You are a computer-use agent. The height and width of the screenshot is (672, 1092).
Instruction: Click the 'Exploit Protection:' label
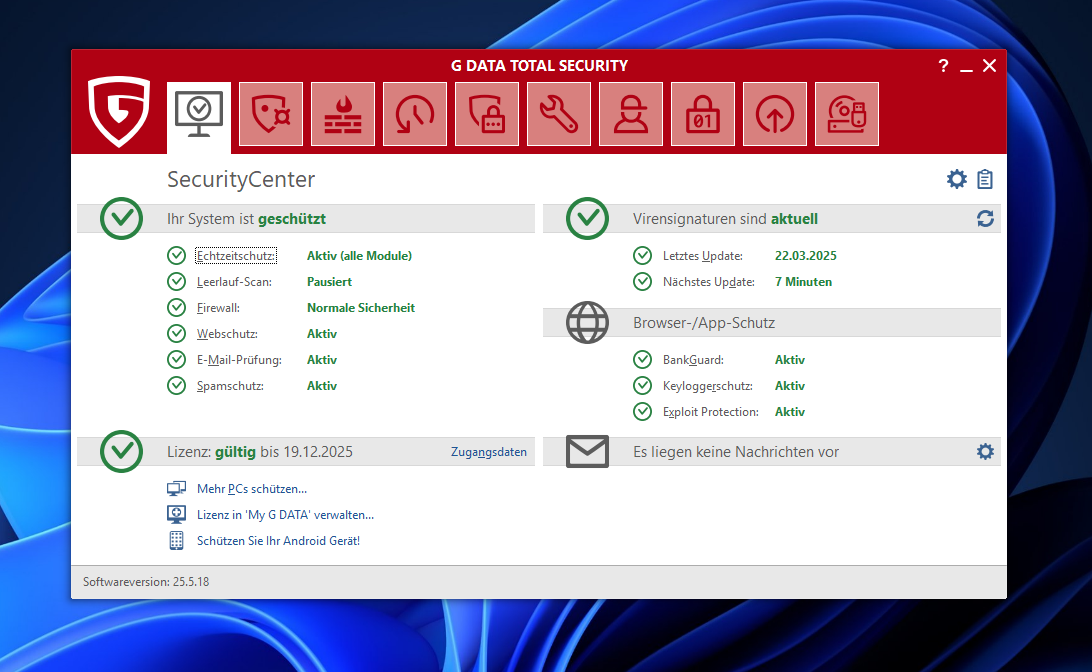tap(710, 412)
